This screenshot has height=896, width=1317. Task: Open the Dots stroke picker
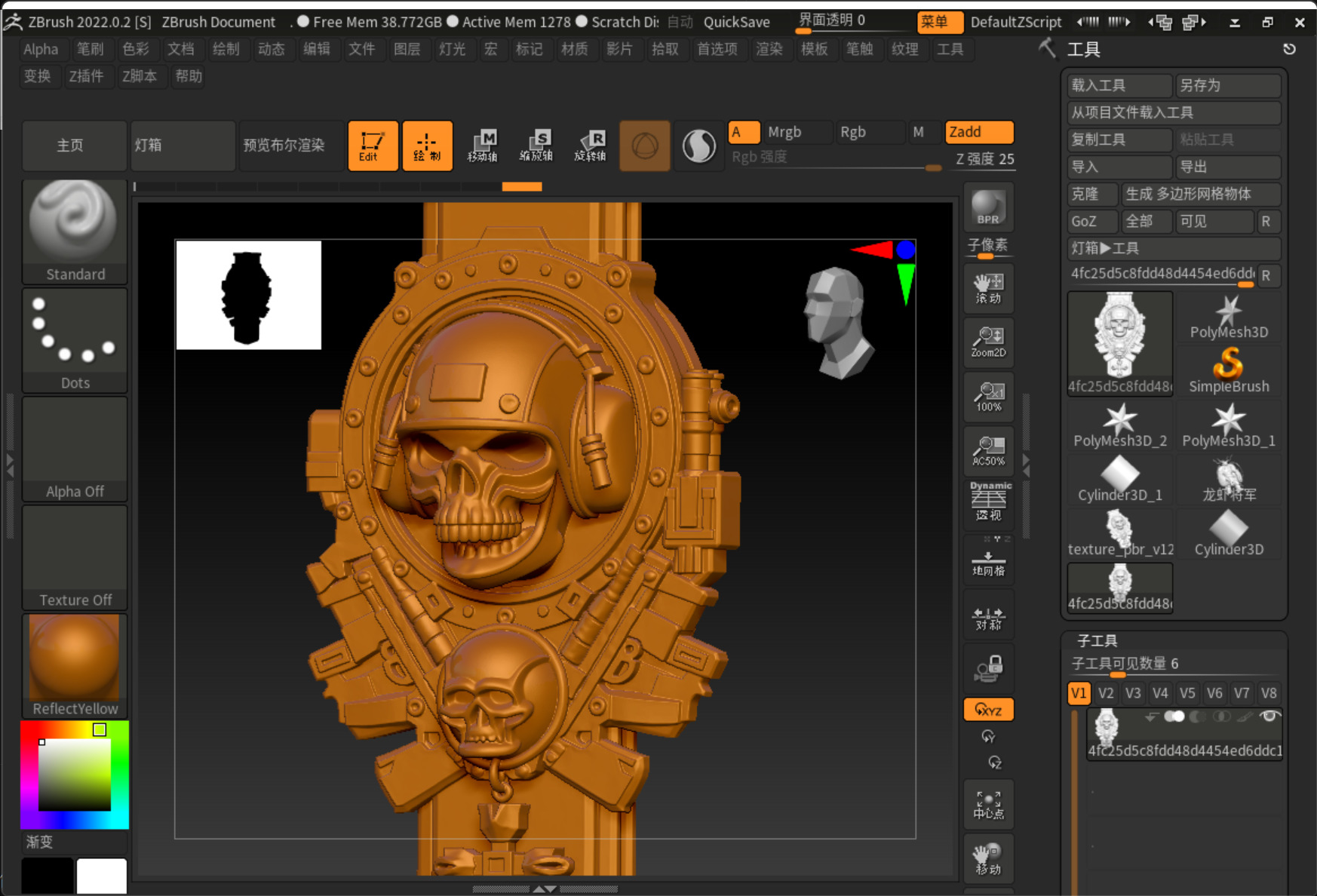[75, 340]
